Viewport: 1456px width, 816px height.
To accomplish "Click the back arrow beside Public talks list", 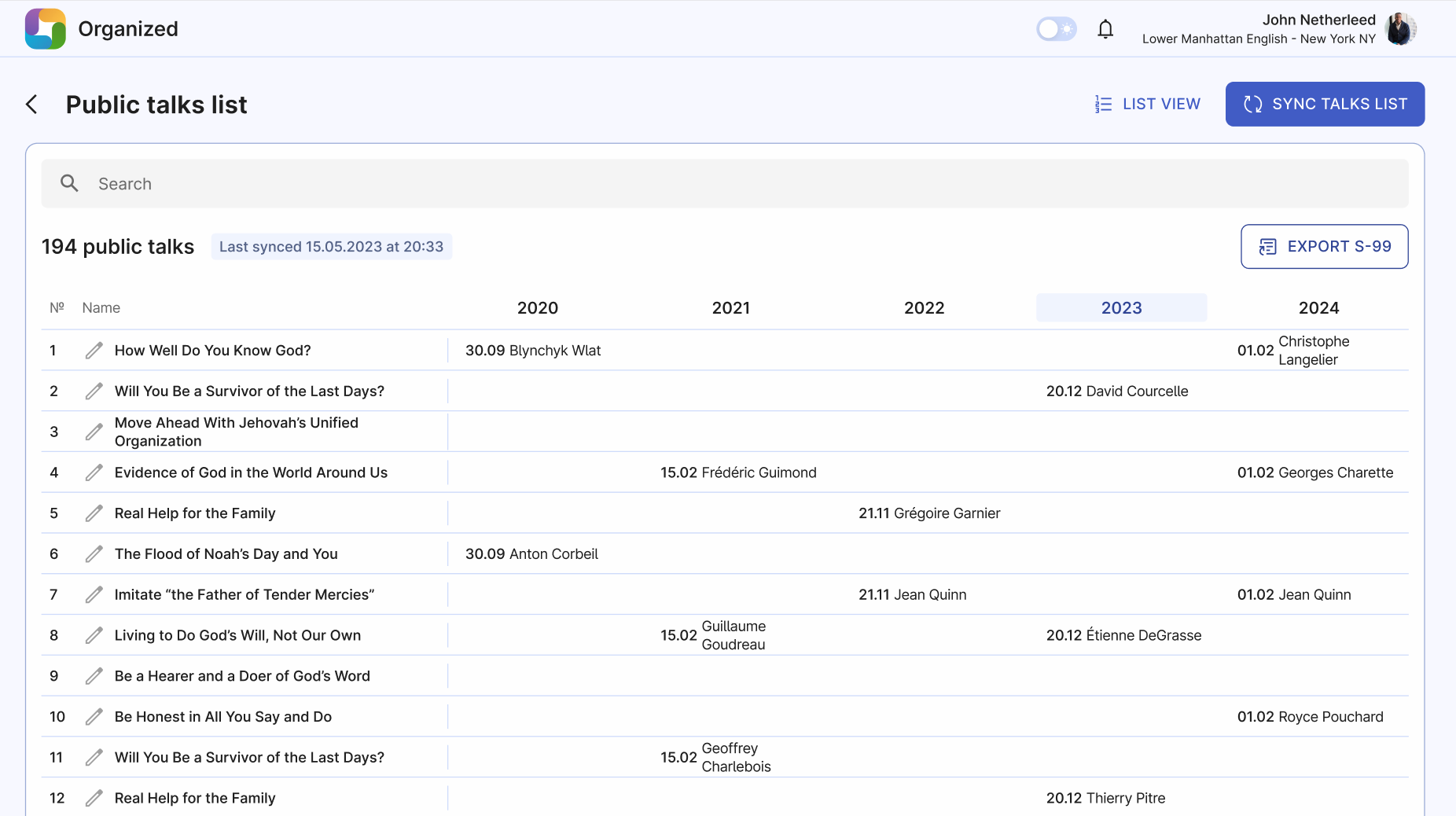I will point(31,105).
